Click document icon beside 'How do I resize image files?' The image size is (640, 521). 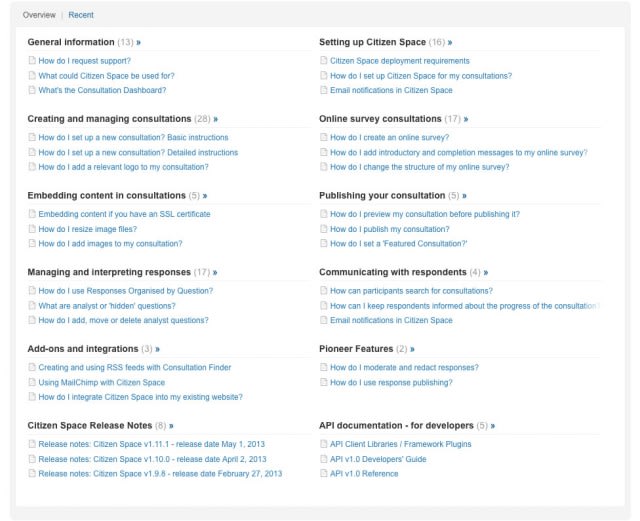click(x=32, y=229)
